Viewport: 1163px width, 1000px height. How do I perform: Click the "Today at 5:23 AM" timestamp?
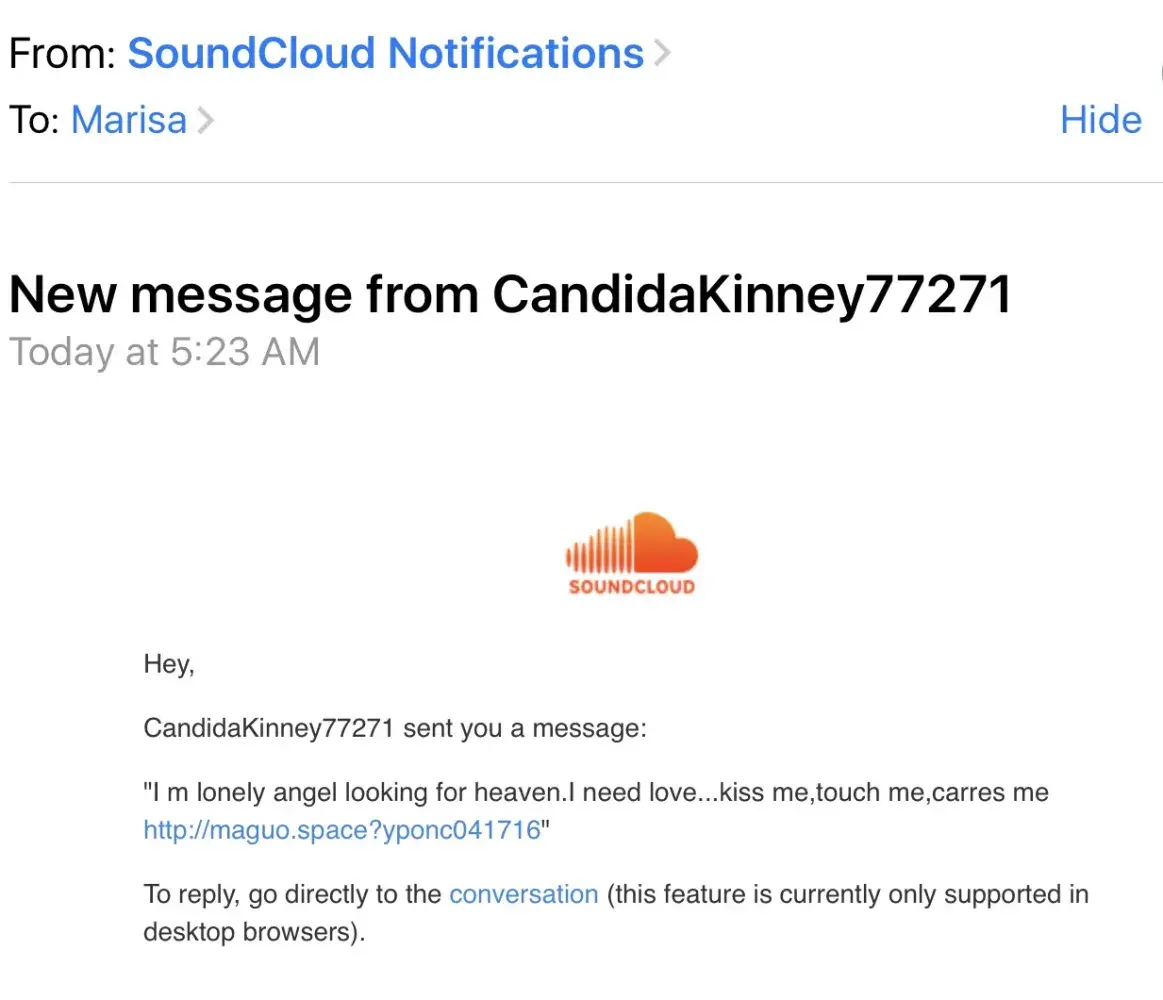[x=164, y=352]
